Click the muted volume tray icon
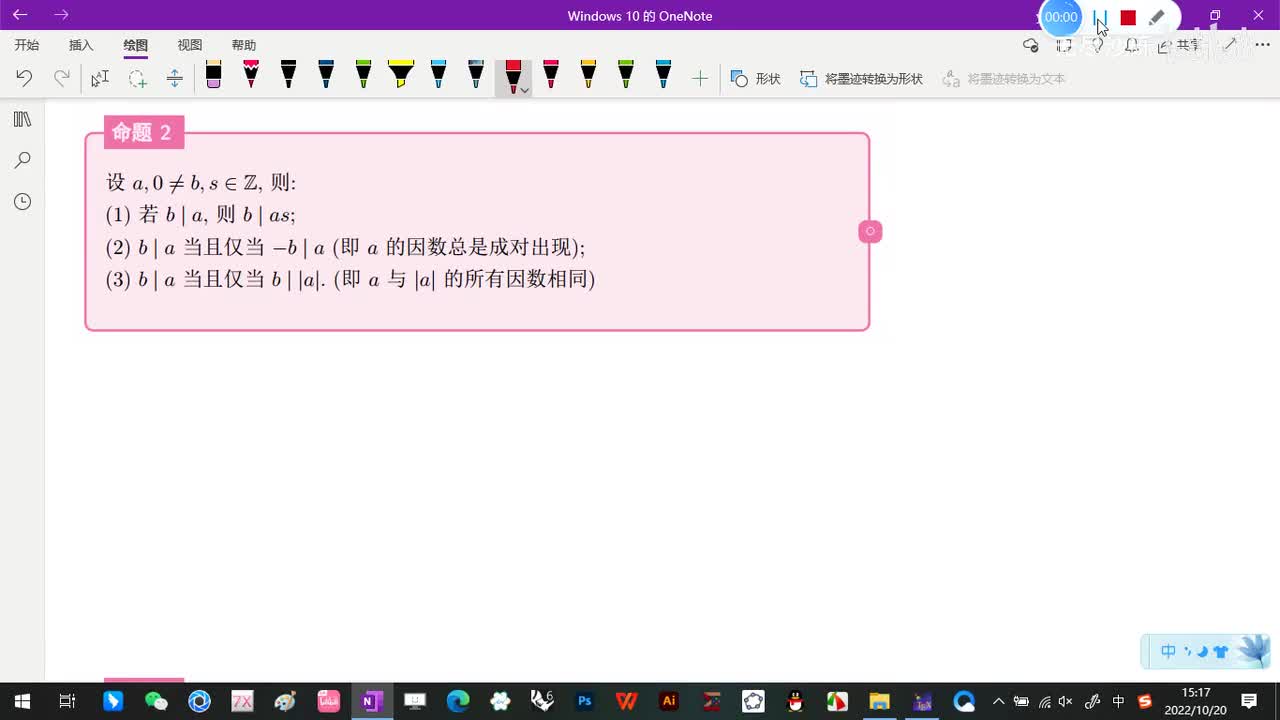Screen dimensions: 1280x720 tap(1066, 701)
